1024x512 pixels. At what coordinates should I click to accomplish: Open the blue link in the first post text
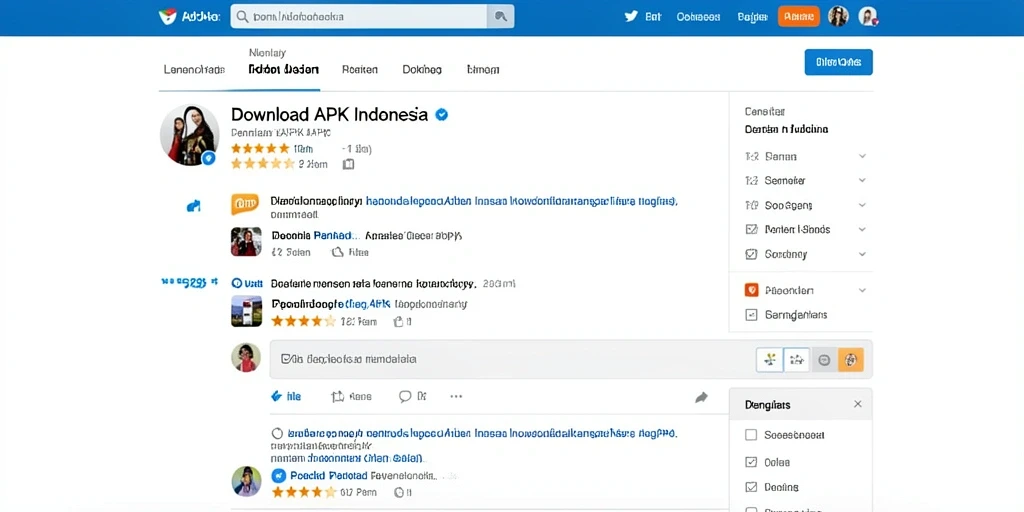[x=522, y=201]
